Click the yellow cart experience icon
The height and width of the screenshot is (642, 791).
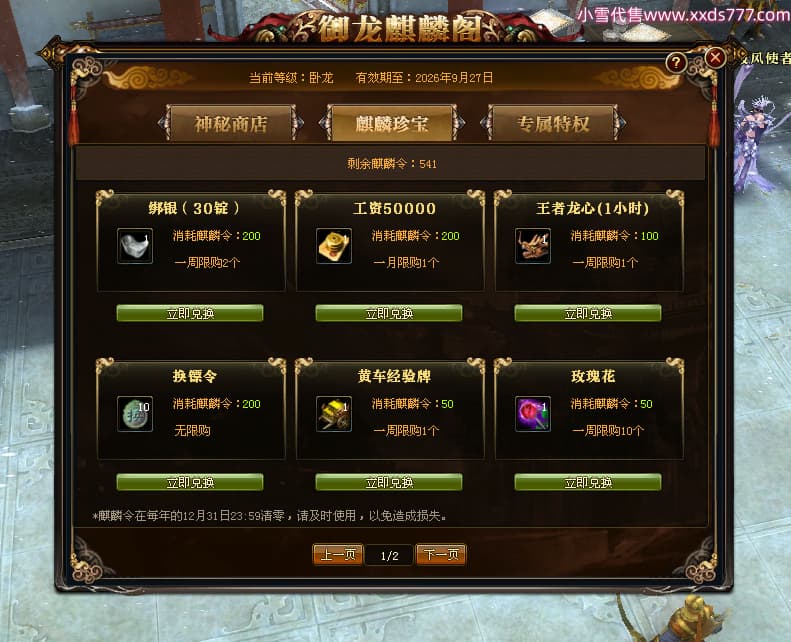(x=333, y=414)
